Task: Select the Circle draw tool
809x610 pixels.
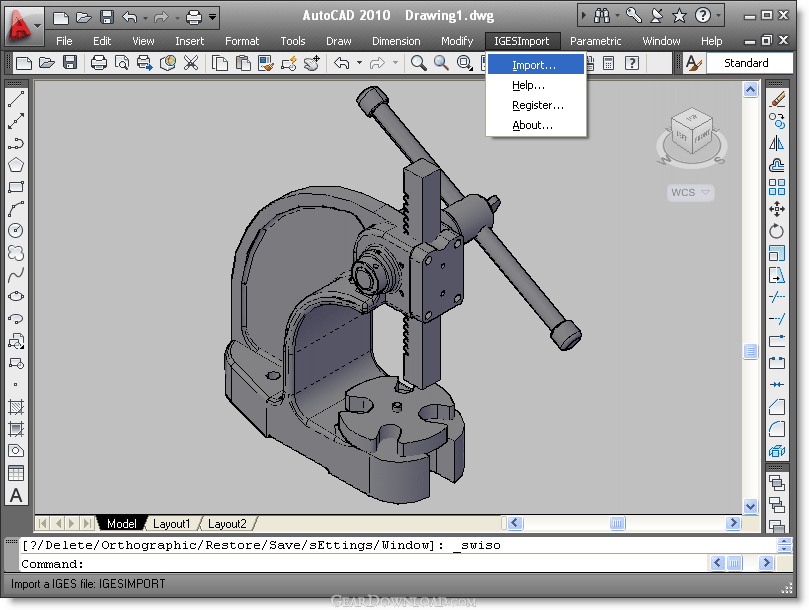Action: tap(16, 231)
